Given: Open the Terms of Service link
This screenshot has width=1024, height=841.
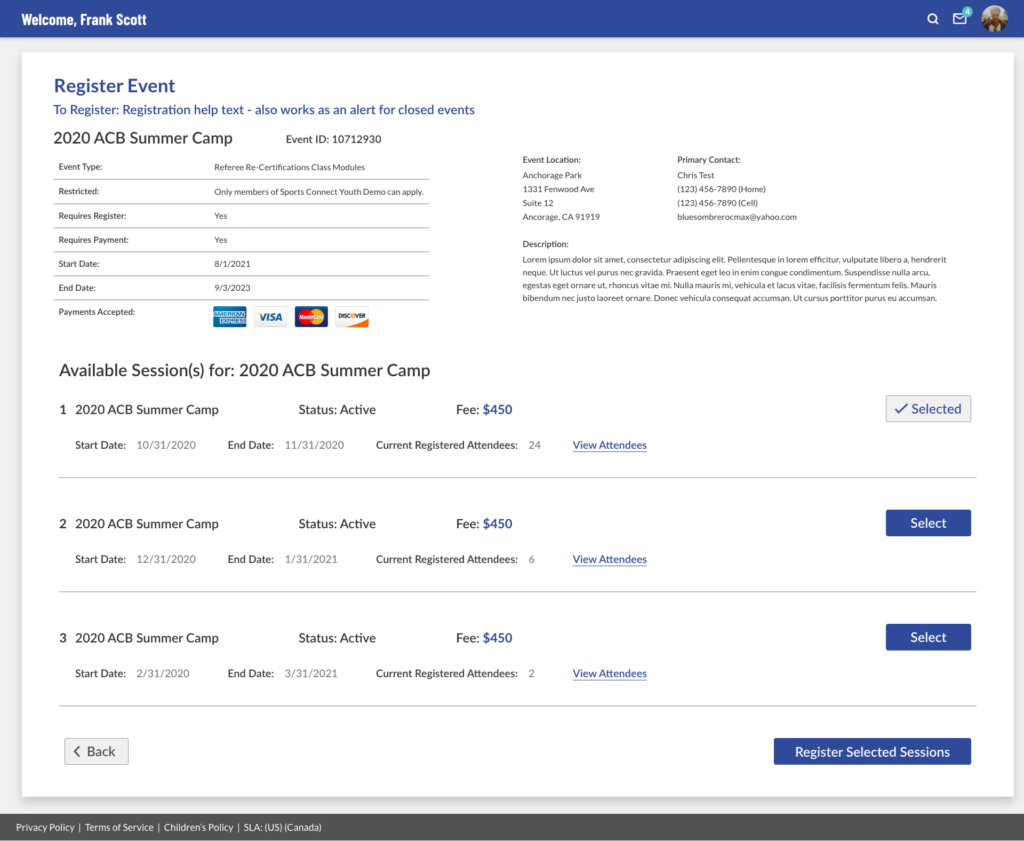Looking at the screenshot, I should [x=119, y=827].
